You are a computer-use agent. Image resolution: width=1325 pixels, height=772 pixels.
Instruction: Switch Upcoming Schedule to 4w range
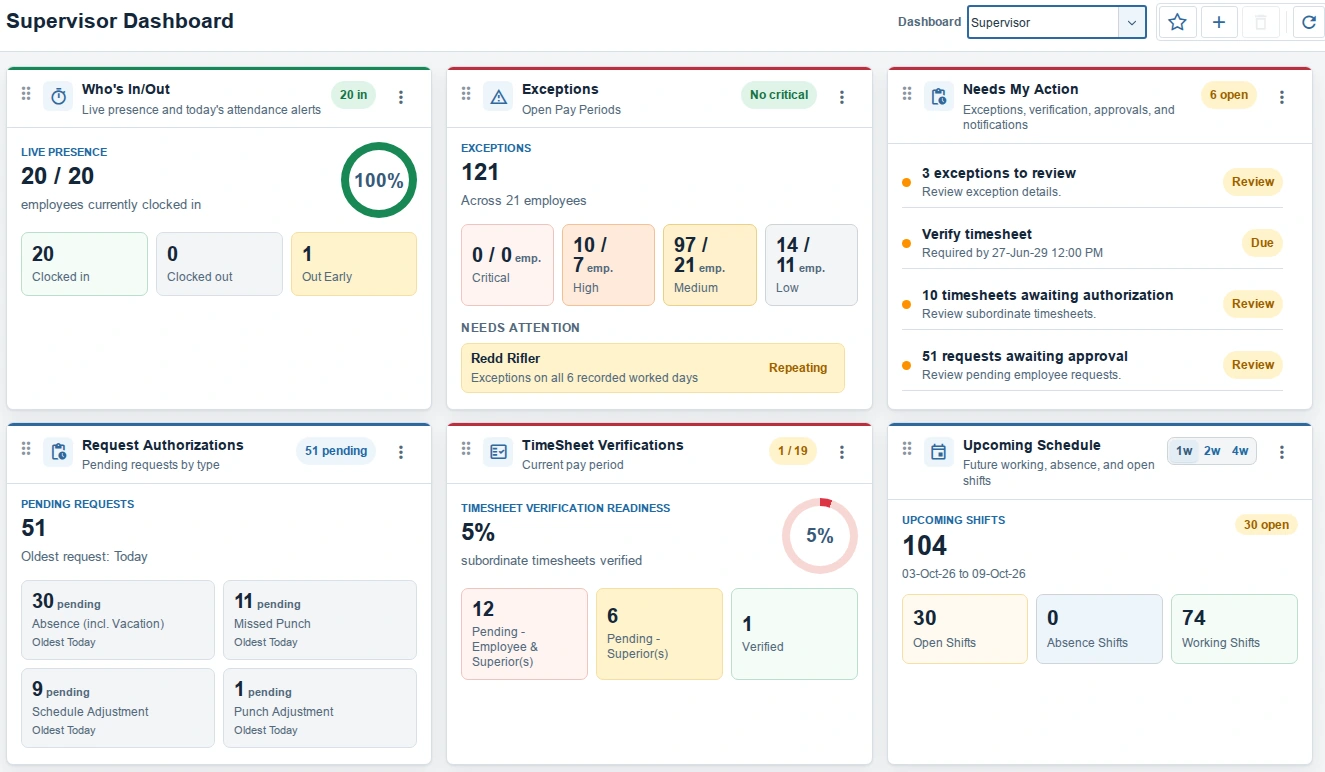tap(1240, 451)
